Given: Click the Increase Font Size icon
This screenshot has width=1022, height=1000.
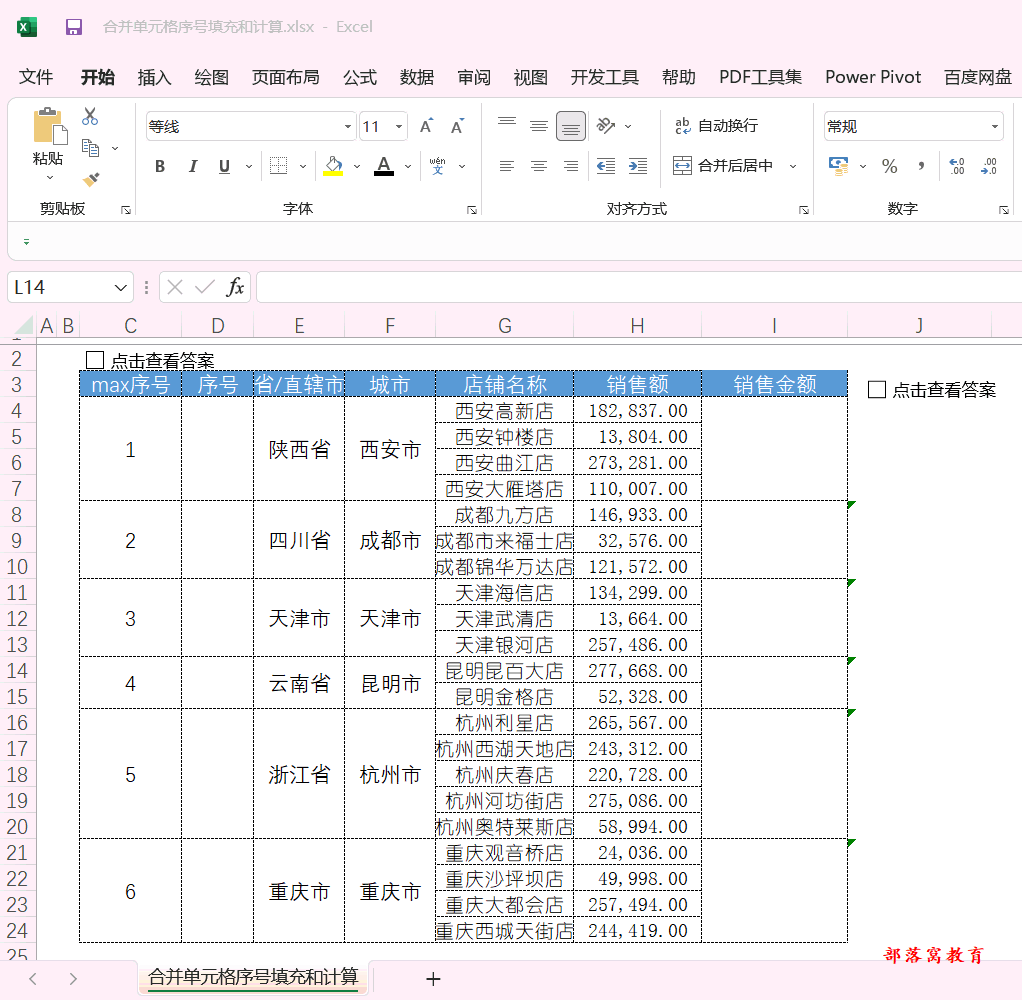Looking at the screenshot, I should click(x=426, y=126).
